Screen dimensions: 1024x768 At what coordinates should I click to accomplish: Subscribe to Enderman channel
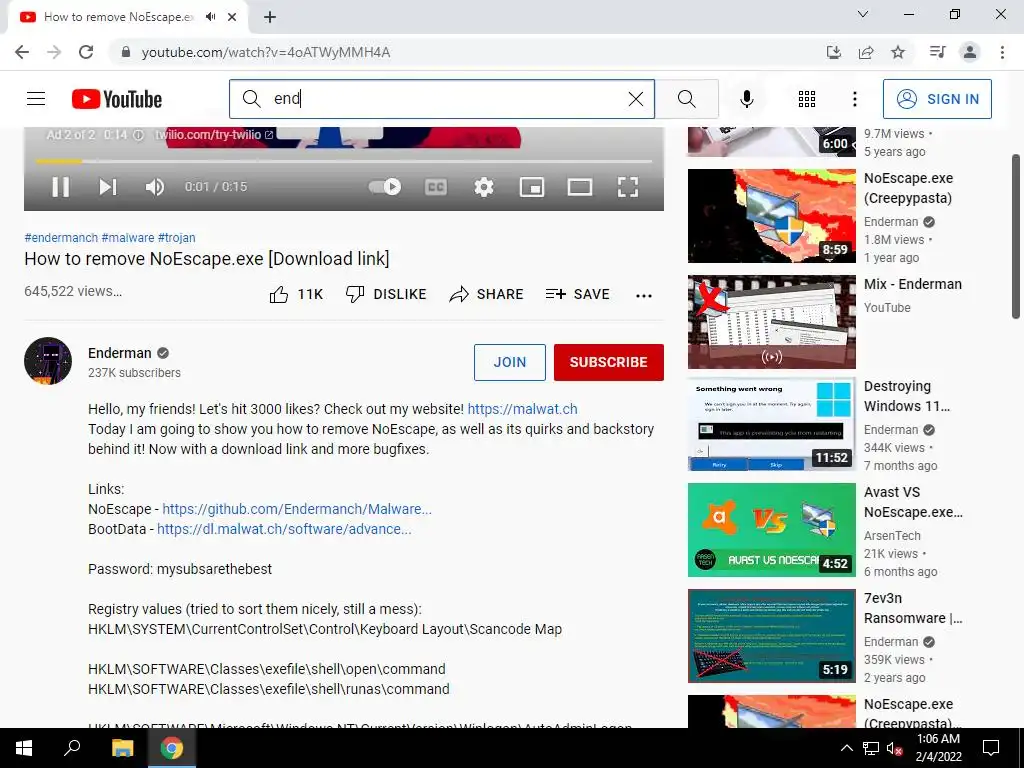pos(609,362)
